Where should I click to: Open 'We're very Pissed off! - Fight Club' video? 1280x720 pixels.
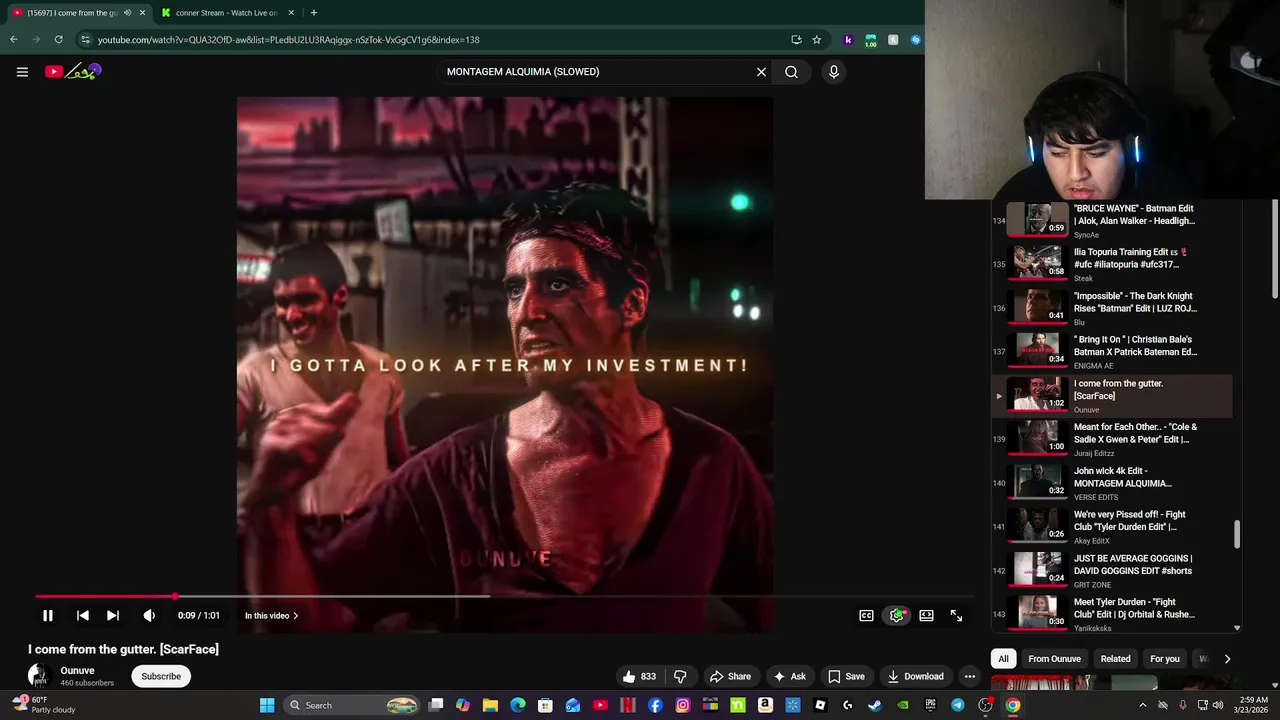click(1112, 526)
